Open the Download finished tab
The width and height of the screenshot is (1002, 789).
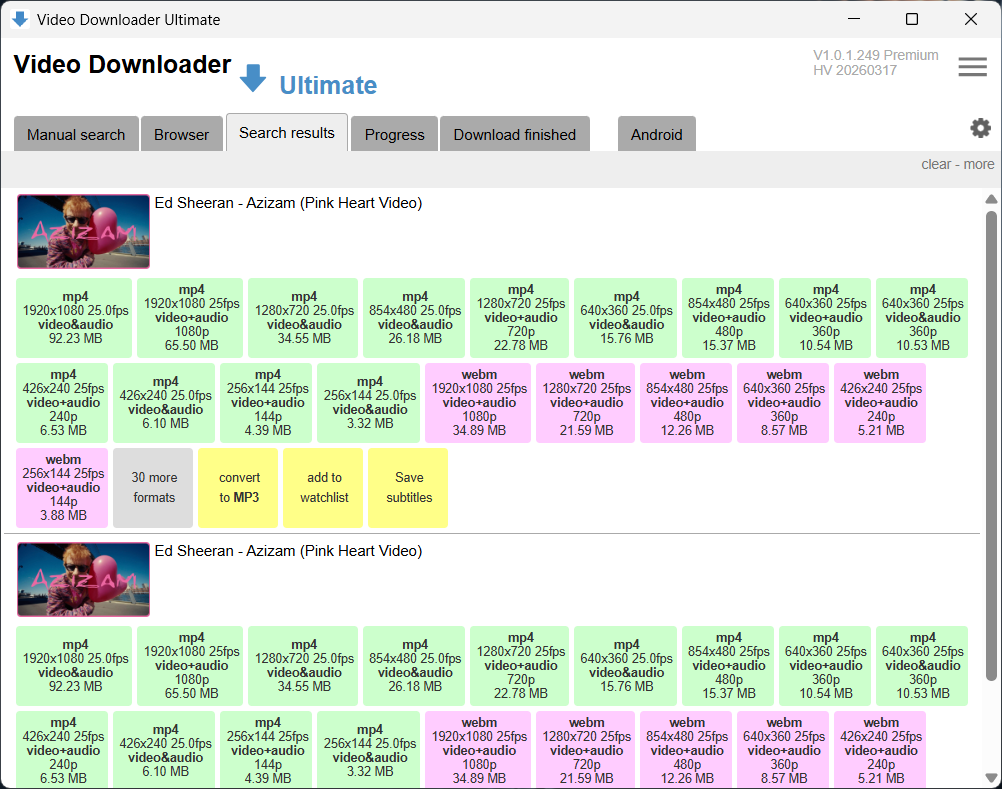514,134
